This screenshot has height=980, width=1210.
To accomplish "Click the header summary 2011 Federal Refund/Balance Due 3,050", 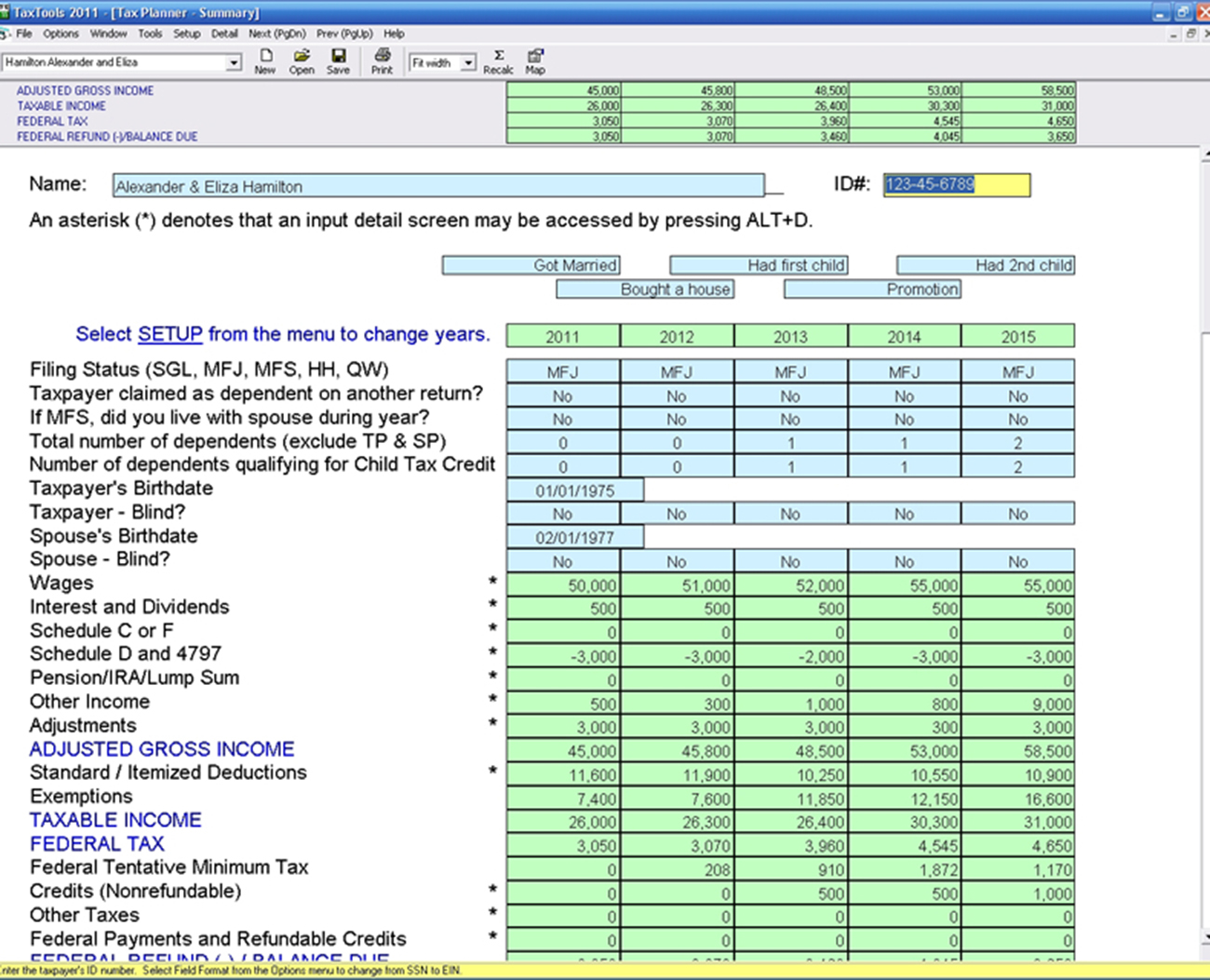I will [x=563, y=136].
